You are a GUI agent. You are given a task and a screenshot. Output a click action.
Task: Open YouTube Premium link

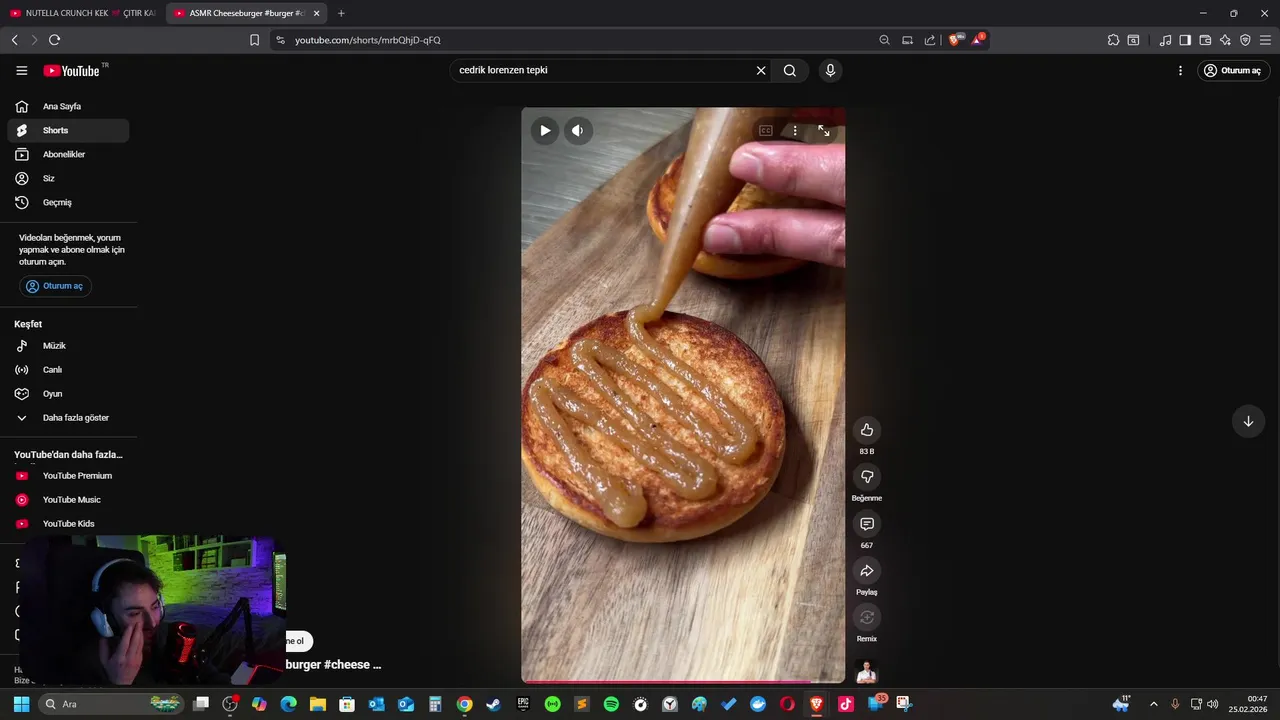pyautogui.click(x=68, y=475)
